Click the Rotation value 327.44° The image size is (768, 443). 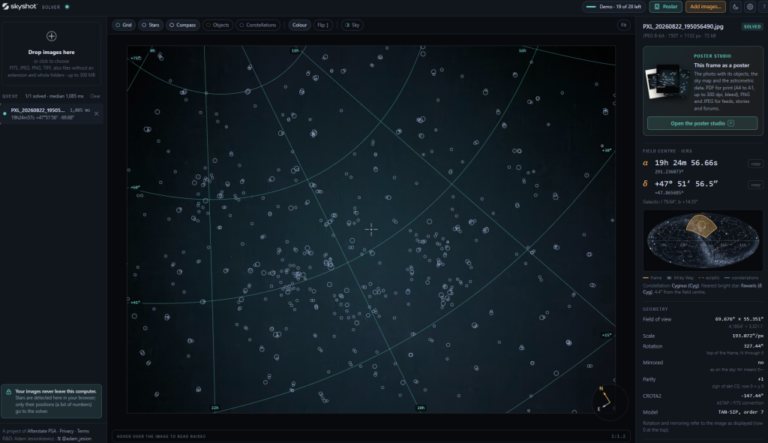pyautogui.click(x=753, y=346)
